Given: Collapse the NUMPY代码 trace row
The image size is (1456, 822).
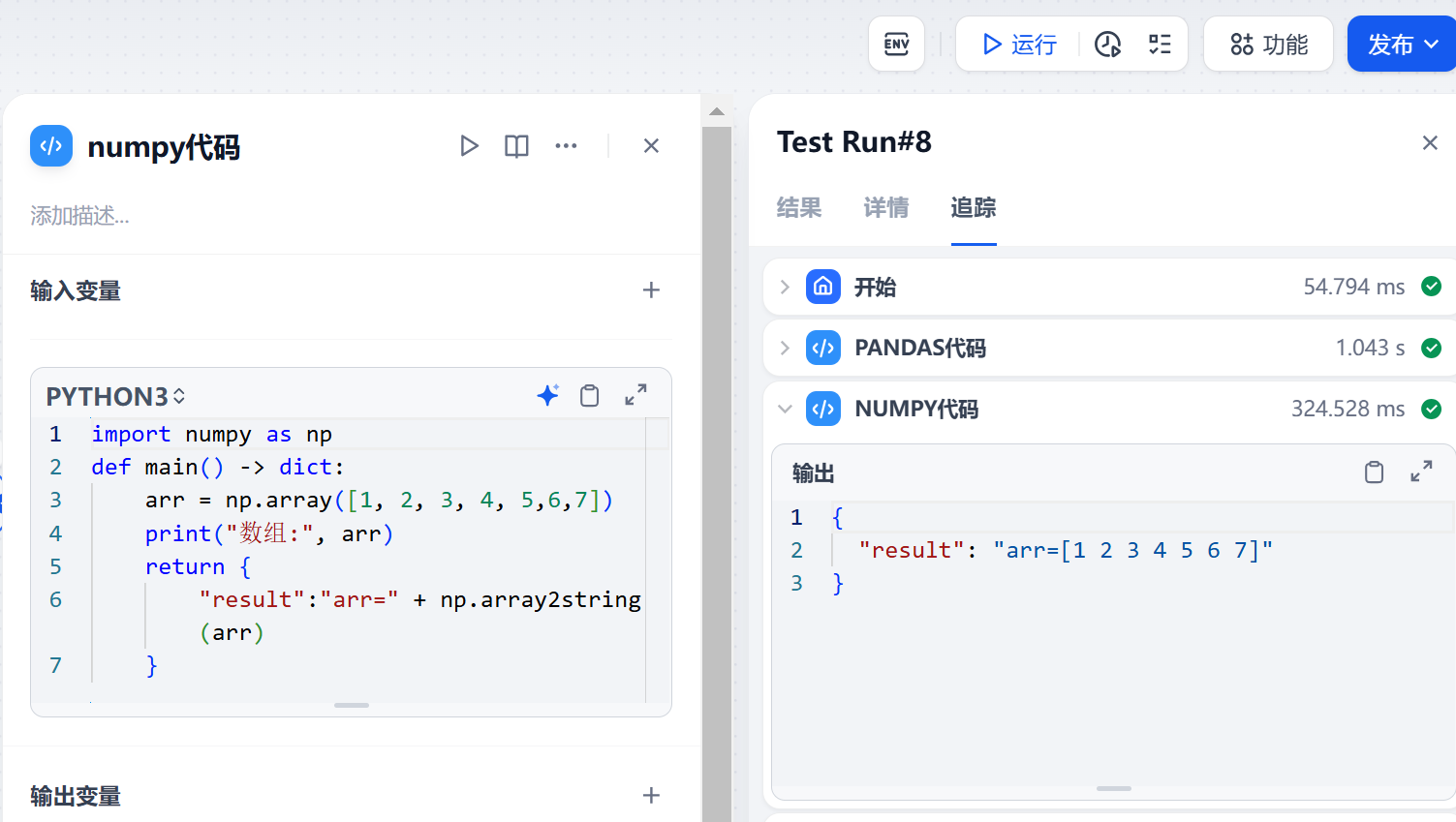Looking at the screenshot, I should pyautogui.click(x=785, y=409).
